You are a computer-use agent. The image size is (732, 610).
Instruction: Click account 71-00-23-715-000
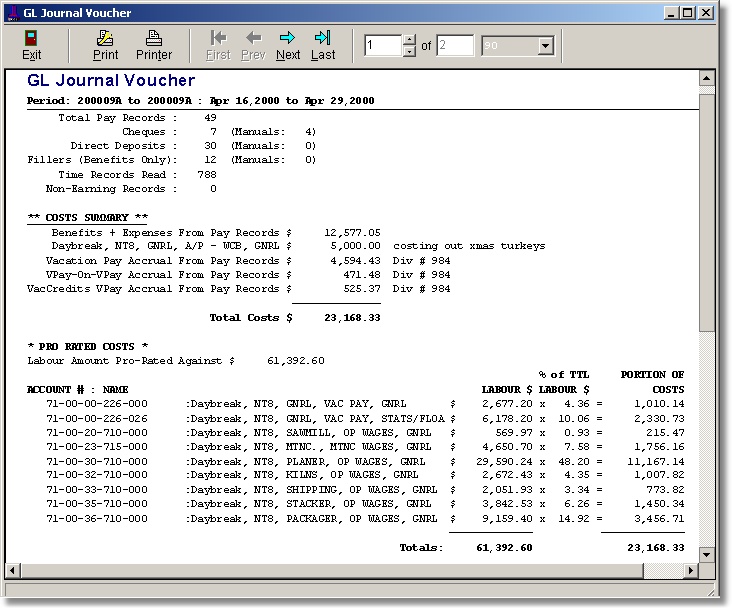[97, 447]
